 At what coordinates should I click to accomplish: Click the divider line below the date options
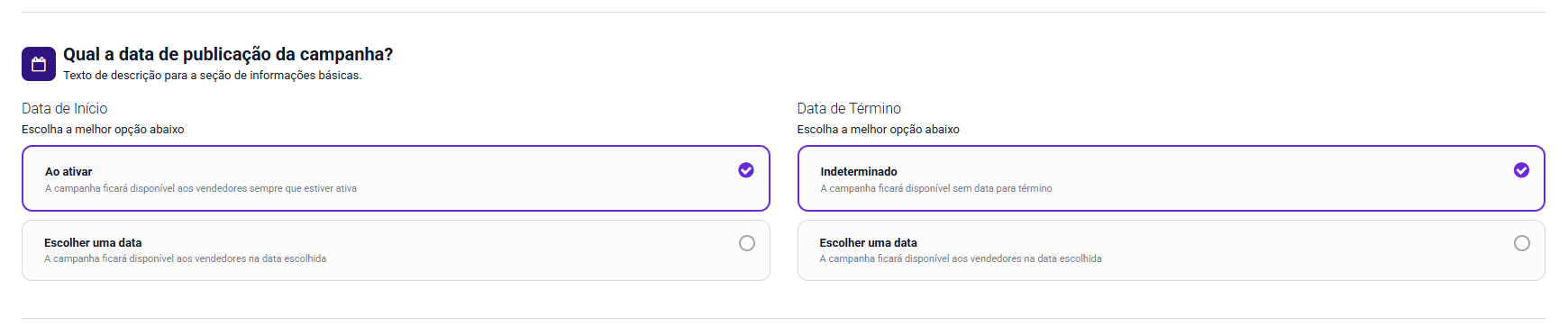coord(783,318)
